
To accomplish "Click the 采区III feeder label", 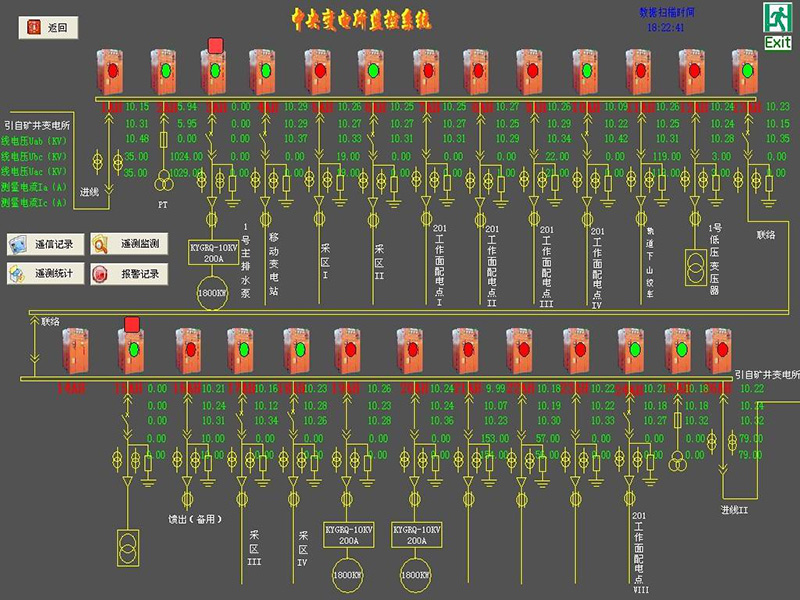I will click(x=254, y=548).
